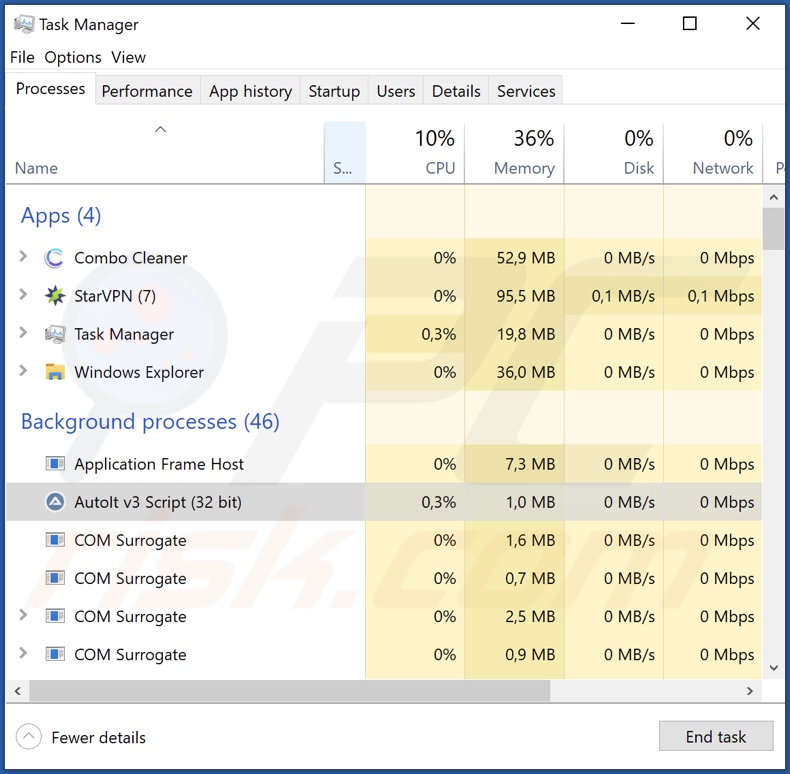This screenshot has height=774, width=790.
Task: Click the vertical scrollbar down arrow
Action: pyautogui.click(x=774, y=668)
